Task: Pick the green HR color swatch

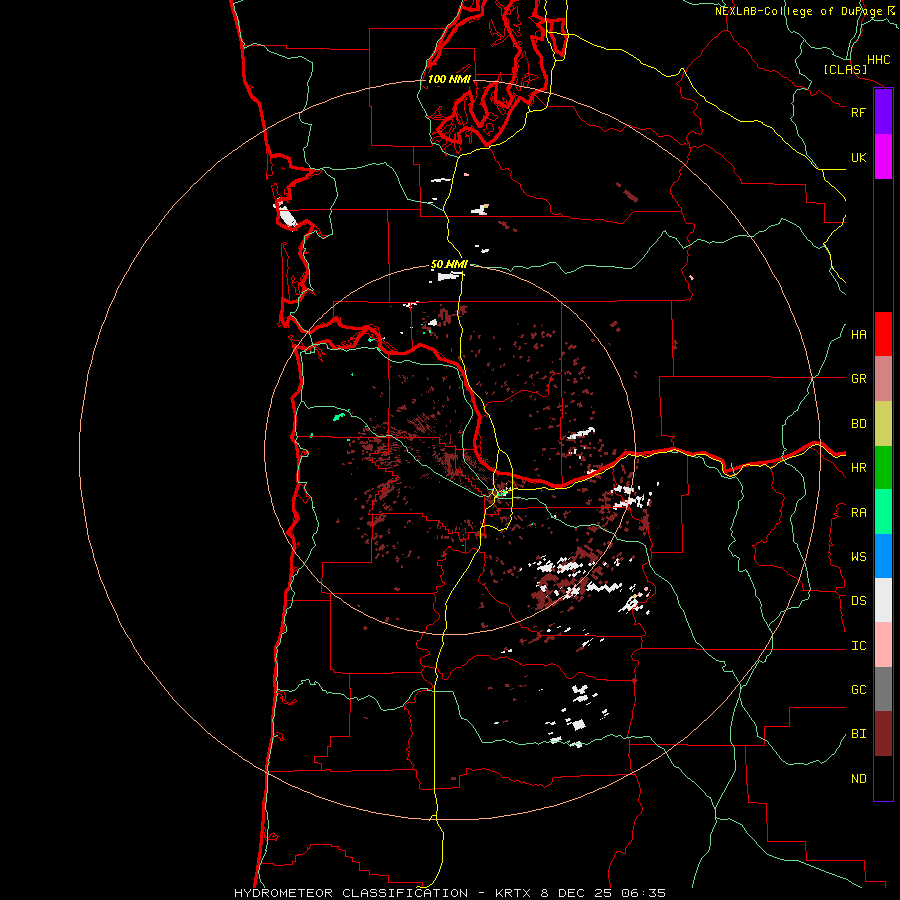Action: 883,468
